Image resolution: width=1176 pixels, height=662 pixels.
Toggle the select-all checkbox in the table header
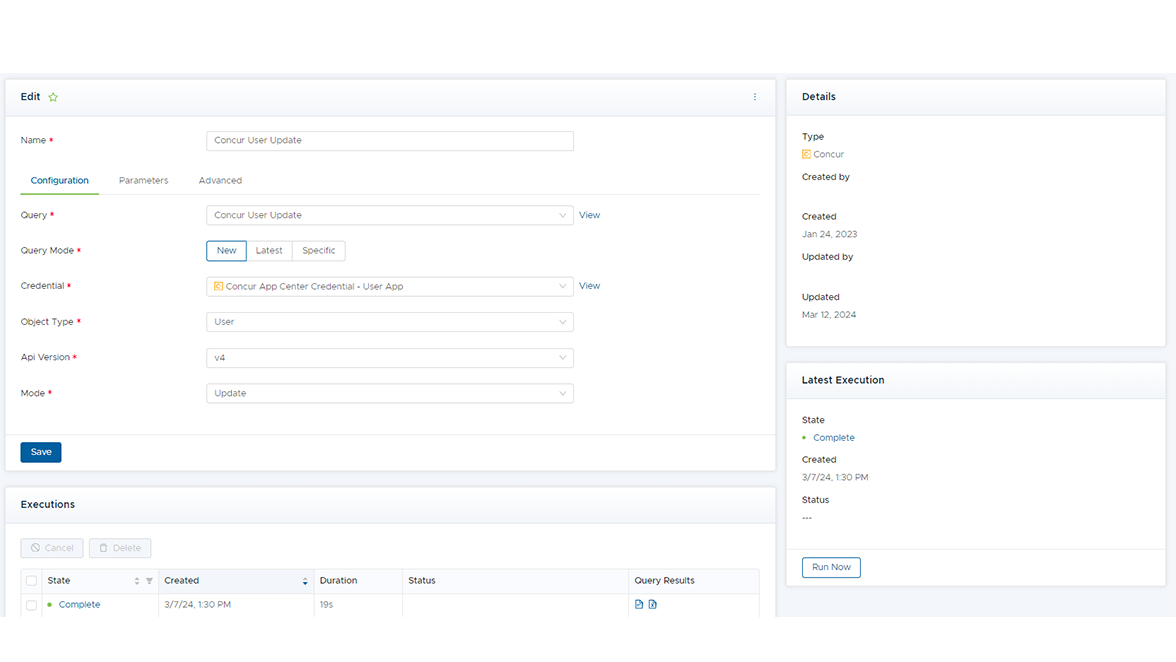[x=31, y=580]
